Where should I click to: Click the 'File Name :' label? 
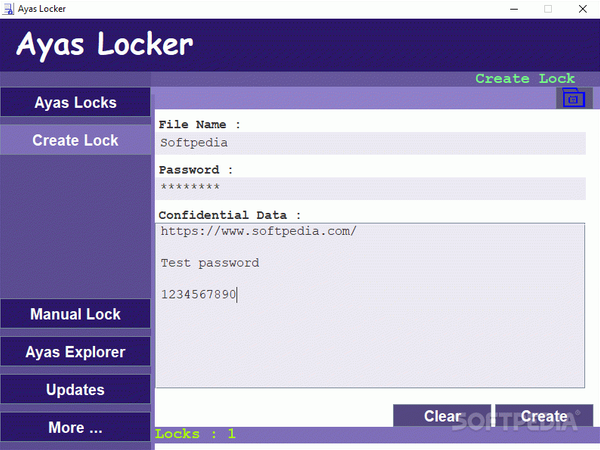pyautogui.click(x=199, y=124)
